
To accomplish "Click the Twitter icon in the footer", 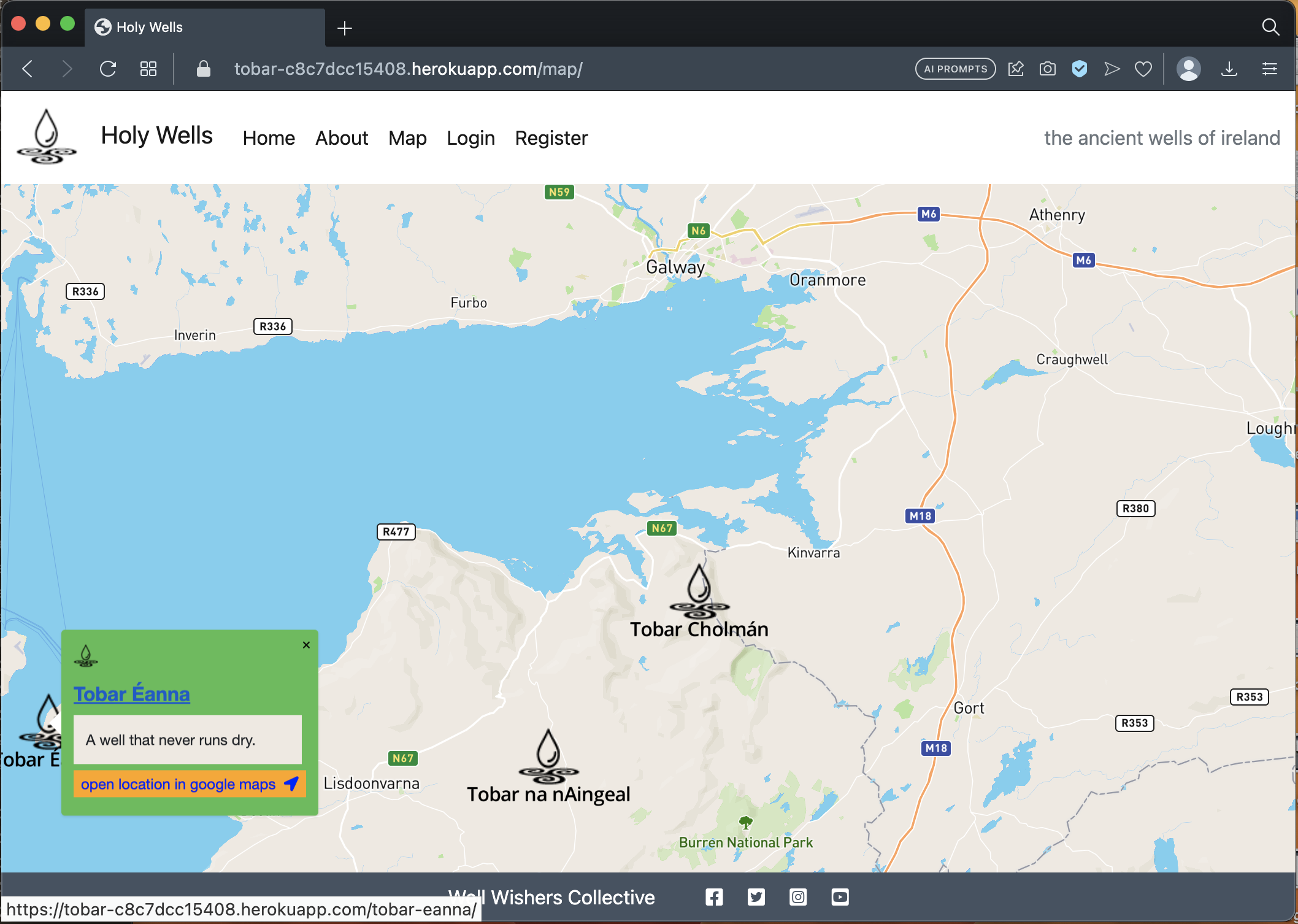I will (x=757, y=898).
